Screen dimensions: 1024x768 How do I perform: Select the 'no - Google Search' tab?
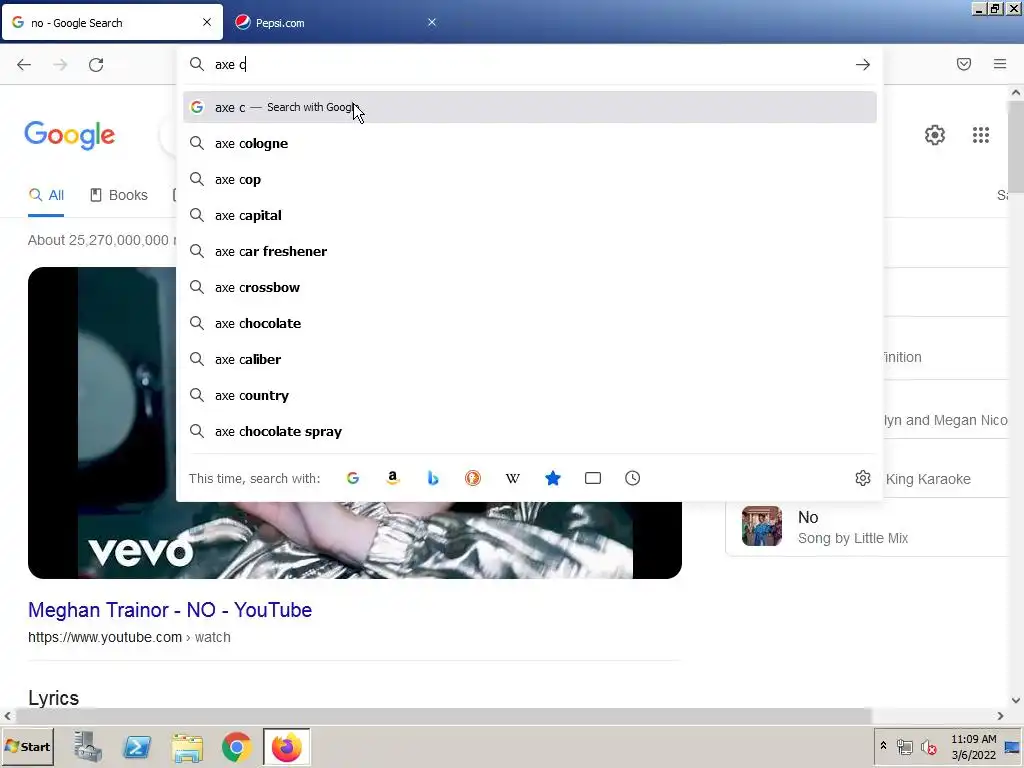point(112,23)
